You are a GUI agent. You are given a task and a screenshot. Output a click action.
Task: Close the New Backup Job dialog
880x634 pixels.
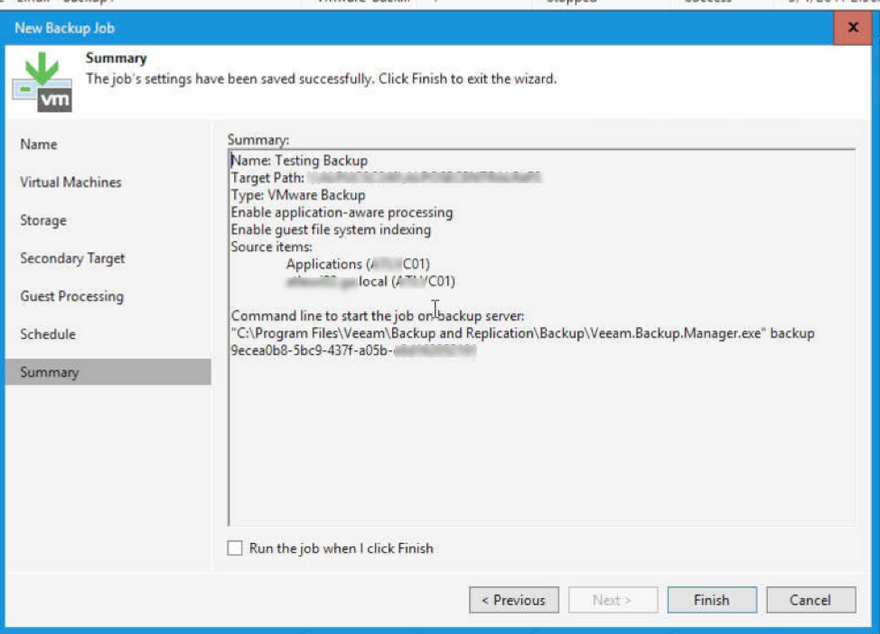click(x=852, y=27)
